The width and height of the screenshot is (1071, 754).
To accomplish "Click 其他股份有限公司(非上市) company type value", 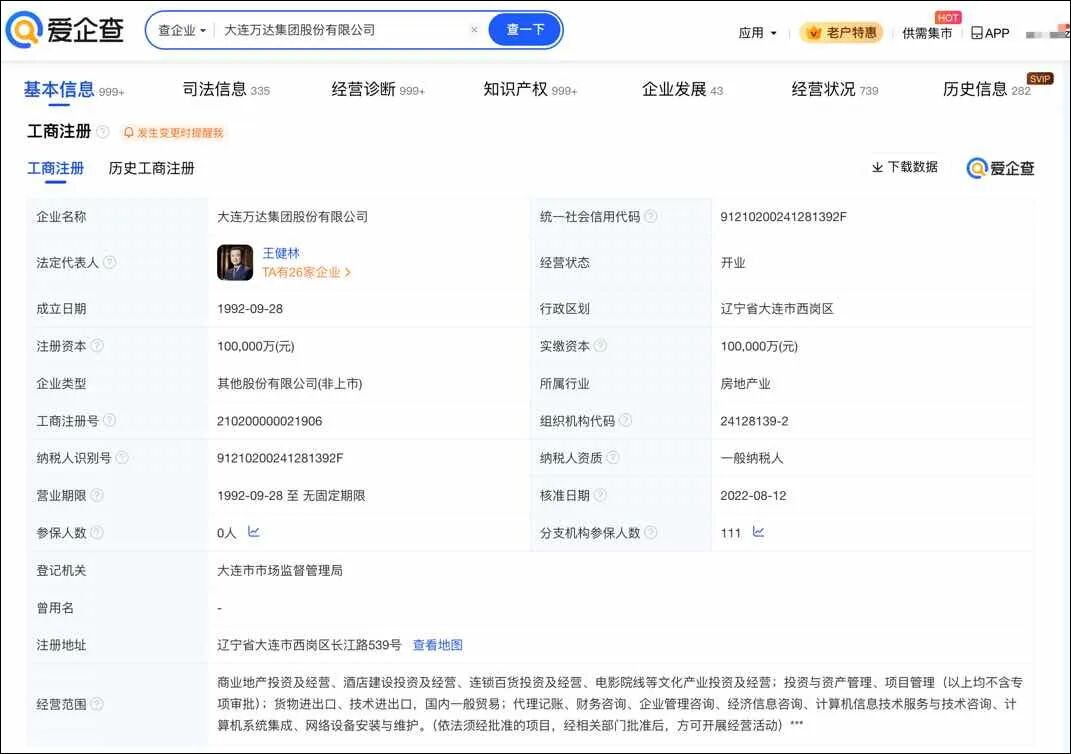I will [290, 384].
